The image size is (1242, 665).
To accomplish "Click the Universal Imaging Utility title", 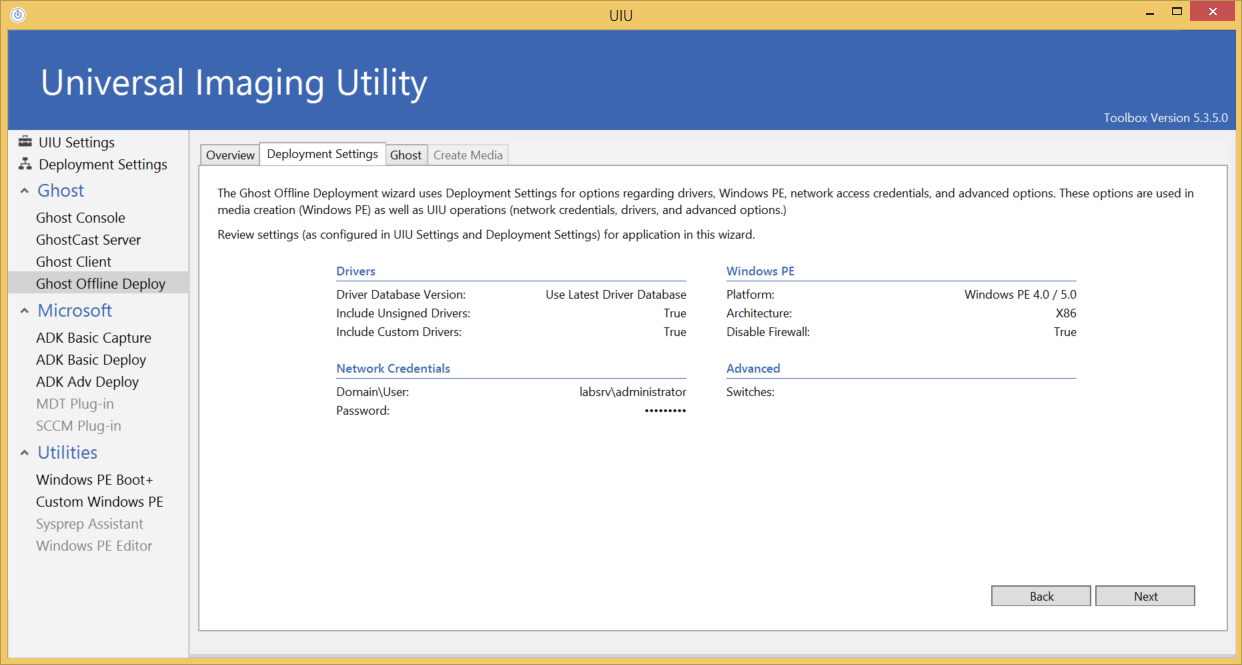I will coord(234,82).
